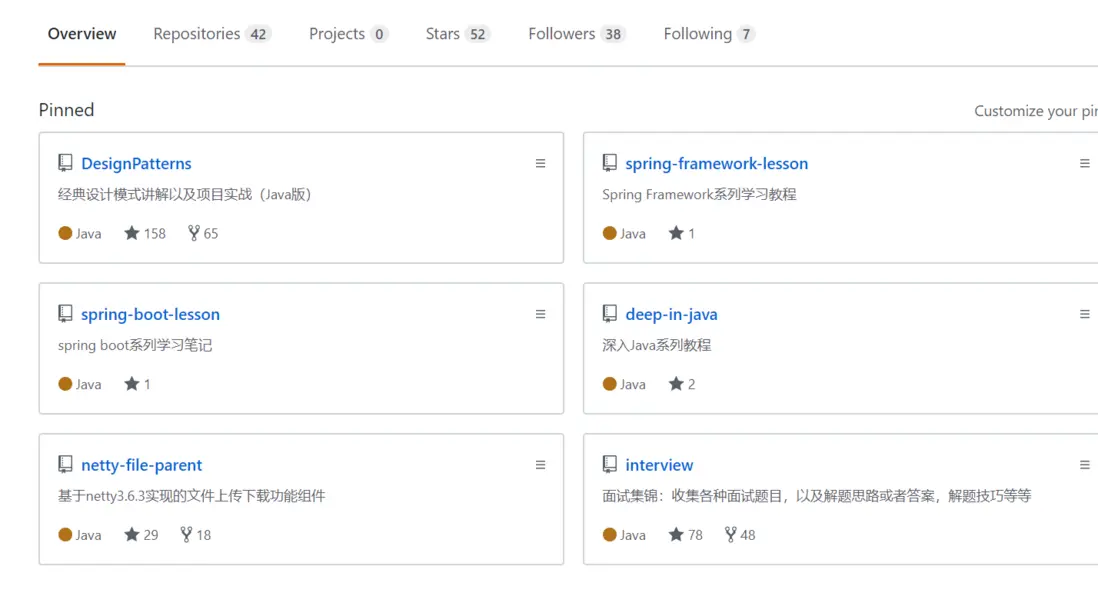Screen dimensions: 1098x593
Task: Click the Java label on netty-file-parent card
Action: coord(88,535)
